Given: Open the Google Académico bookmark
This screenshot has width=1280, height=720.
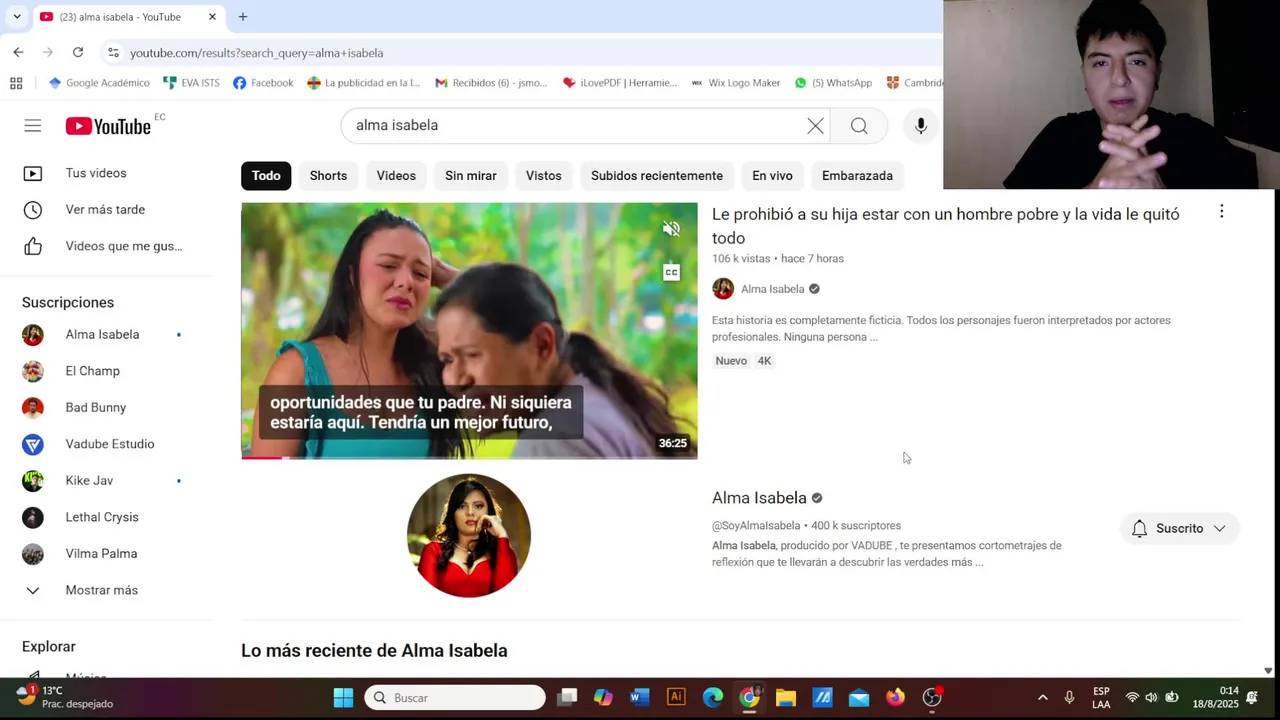Looking at the screenshot, I should [99, 83].
